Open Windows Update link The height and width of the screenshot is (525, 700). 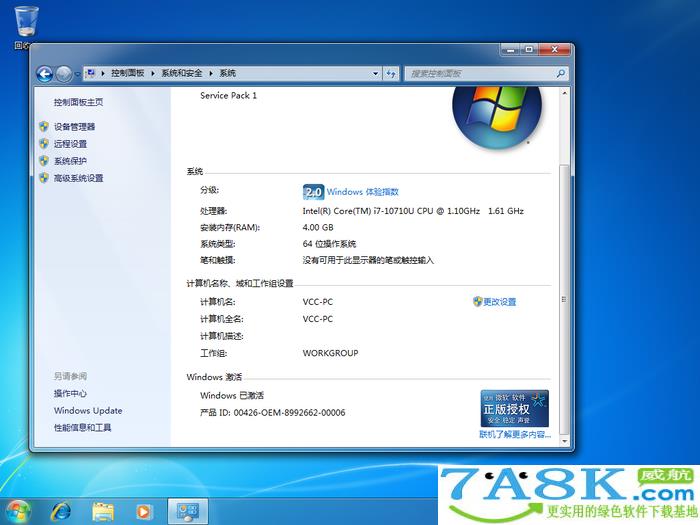coord(88,411)
